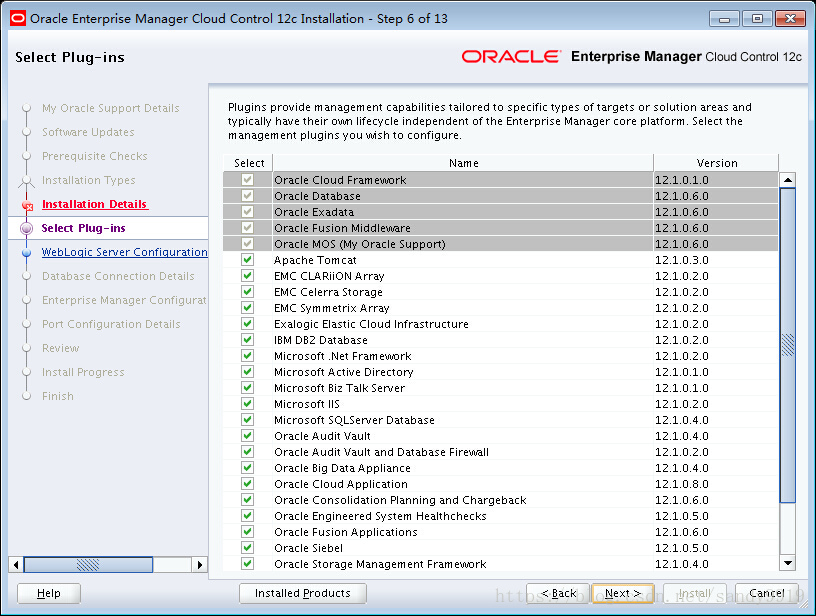816x616 pixels.
Task: Click the plug-in list vertical scrollbar thumb
Action: tap(788, 345)
